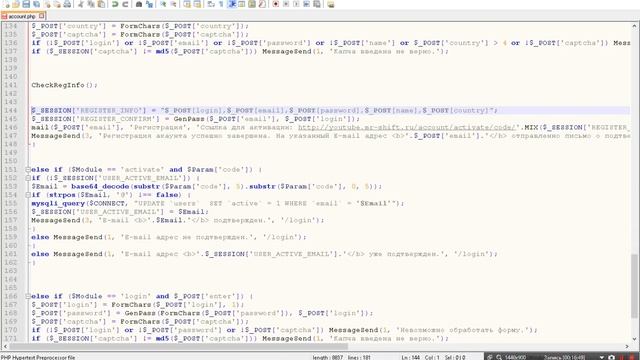Click the Save recorded macro icon

317,4
